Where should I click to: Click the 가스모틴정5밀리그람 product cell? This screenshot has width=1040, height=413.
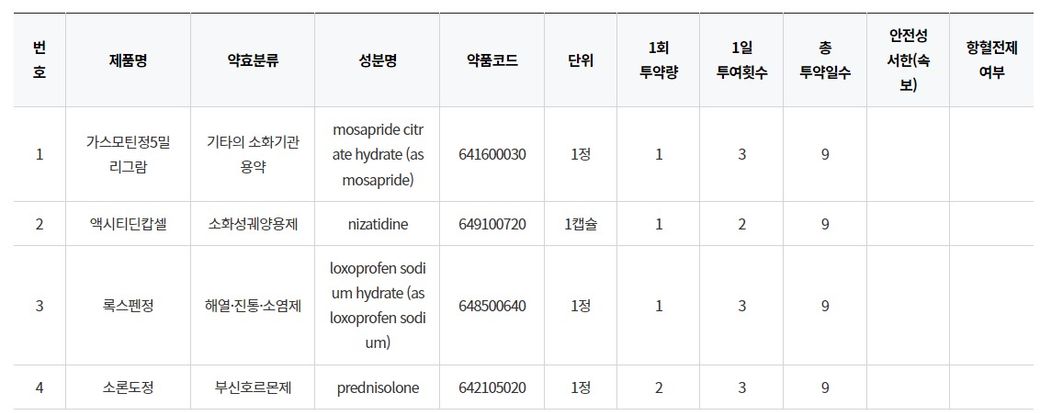point(128,154)
